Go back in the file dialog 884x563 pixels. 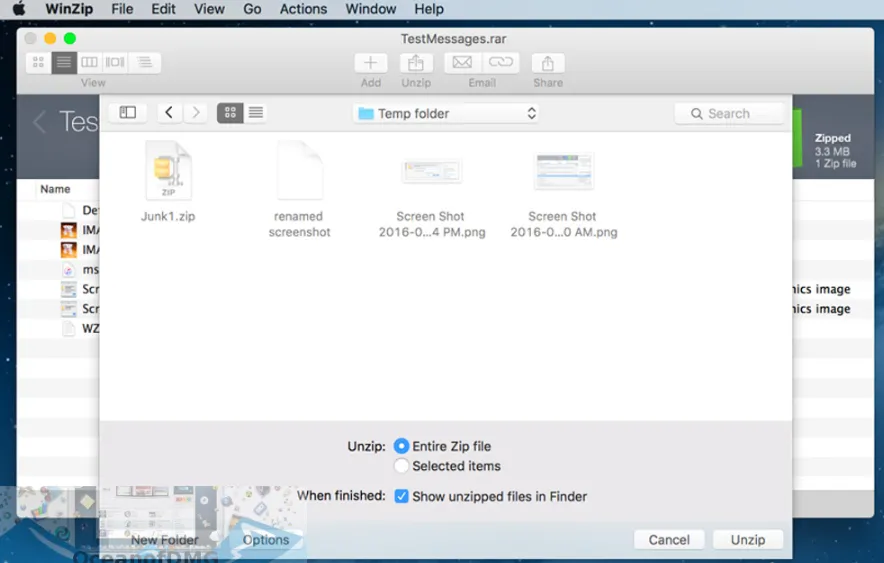[169, 113]
